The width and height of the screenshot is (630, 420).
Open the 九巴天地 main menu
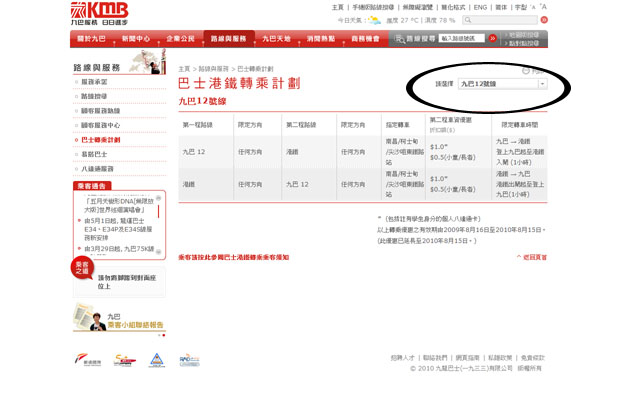[x=276, y=39]
